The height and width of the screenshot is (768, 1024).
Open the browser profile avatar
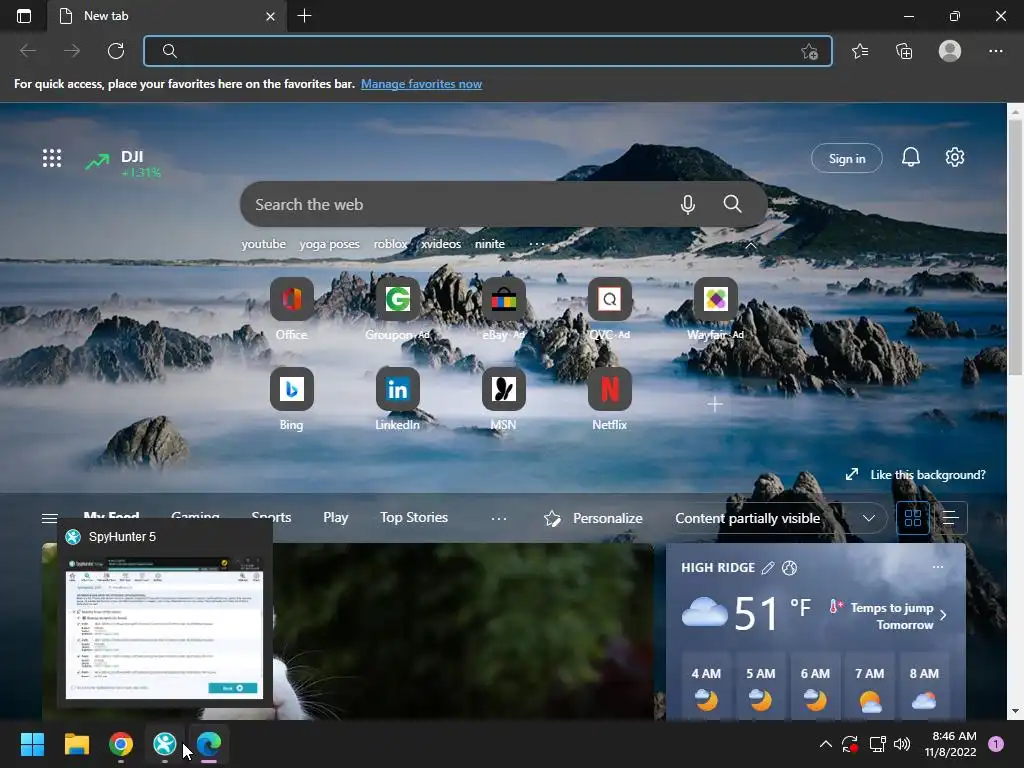(950, 51)
